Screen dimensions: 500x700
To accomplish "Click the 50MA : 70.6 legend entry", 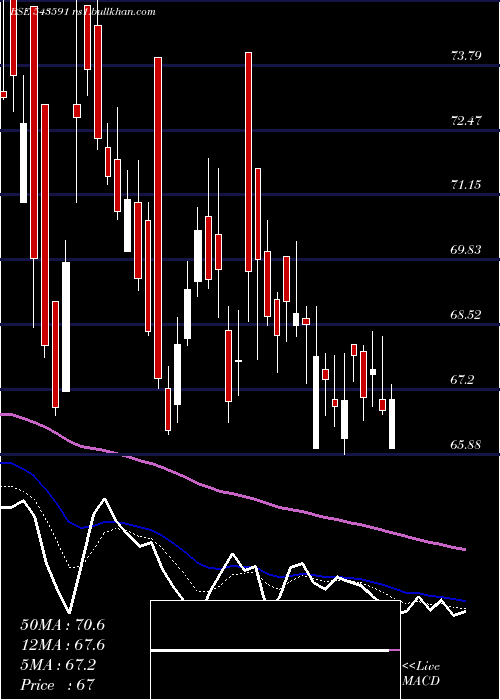I will click(62, 625).
